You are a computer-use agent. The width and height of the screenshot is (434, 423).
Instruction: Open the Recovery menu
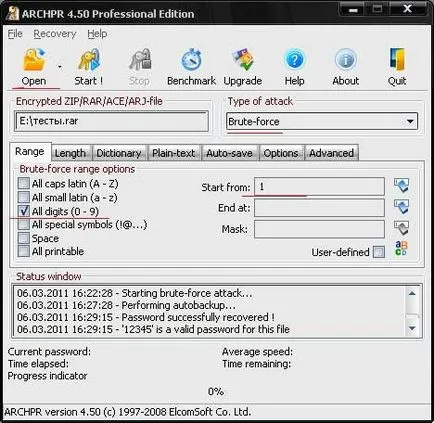pos(55,34)
